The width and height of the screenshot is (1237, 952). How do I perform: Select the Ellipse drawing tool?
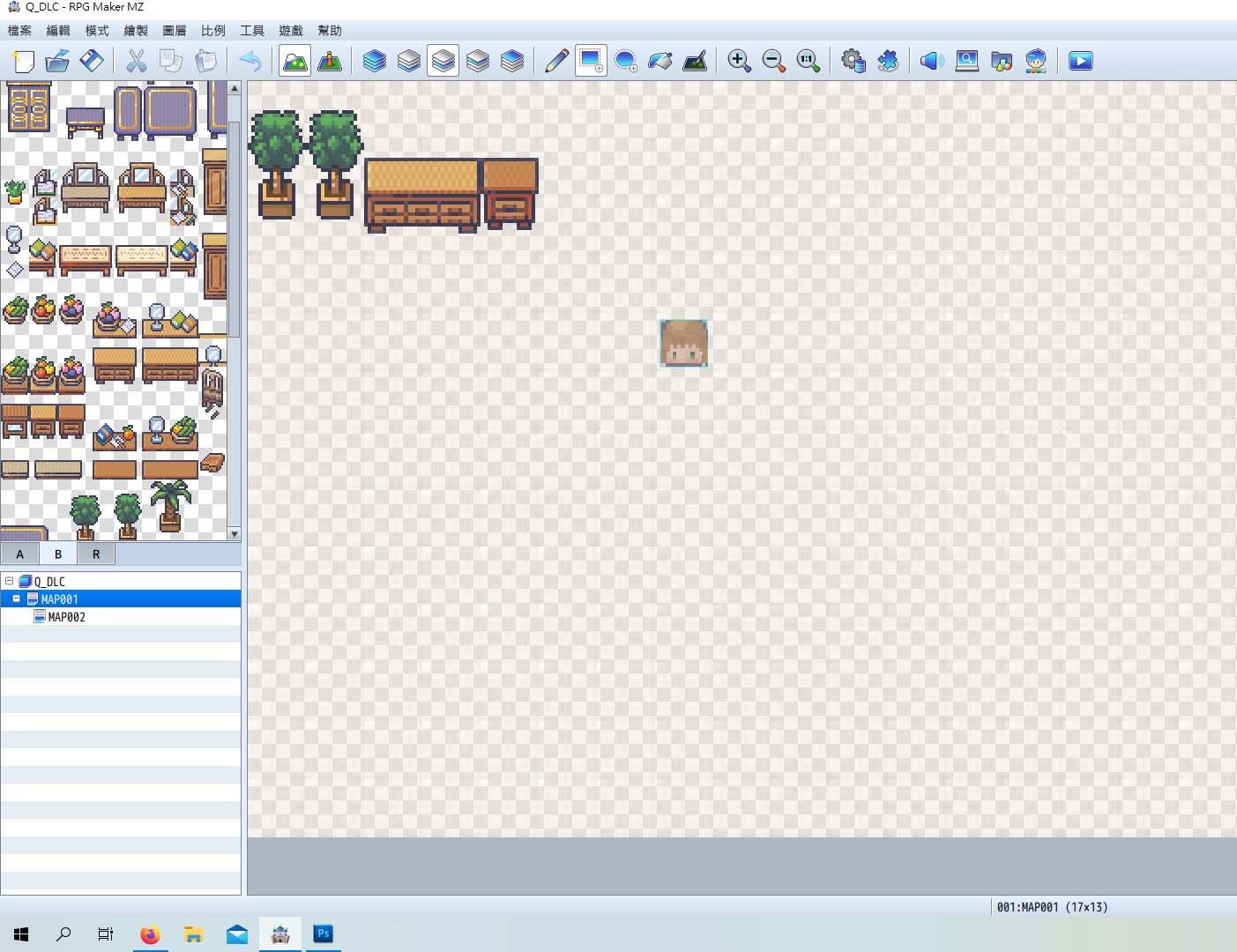(625, 61)
